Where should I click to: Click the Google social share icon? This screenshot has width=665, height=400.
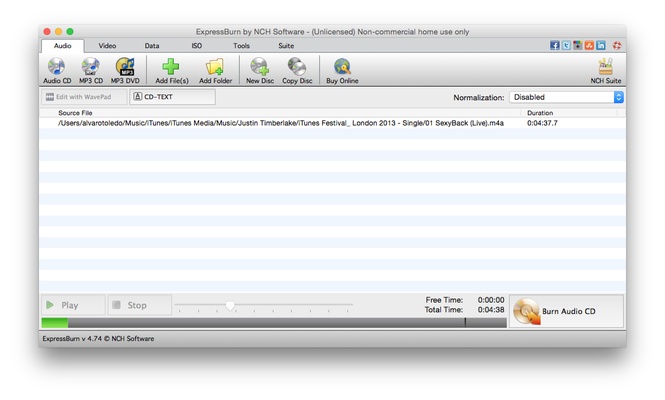coord(578,45)
